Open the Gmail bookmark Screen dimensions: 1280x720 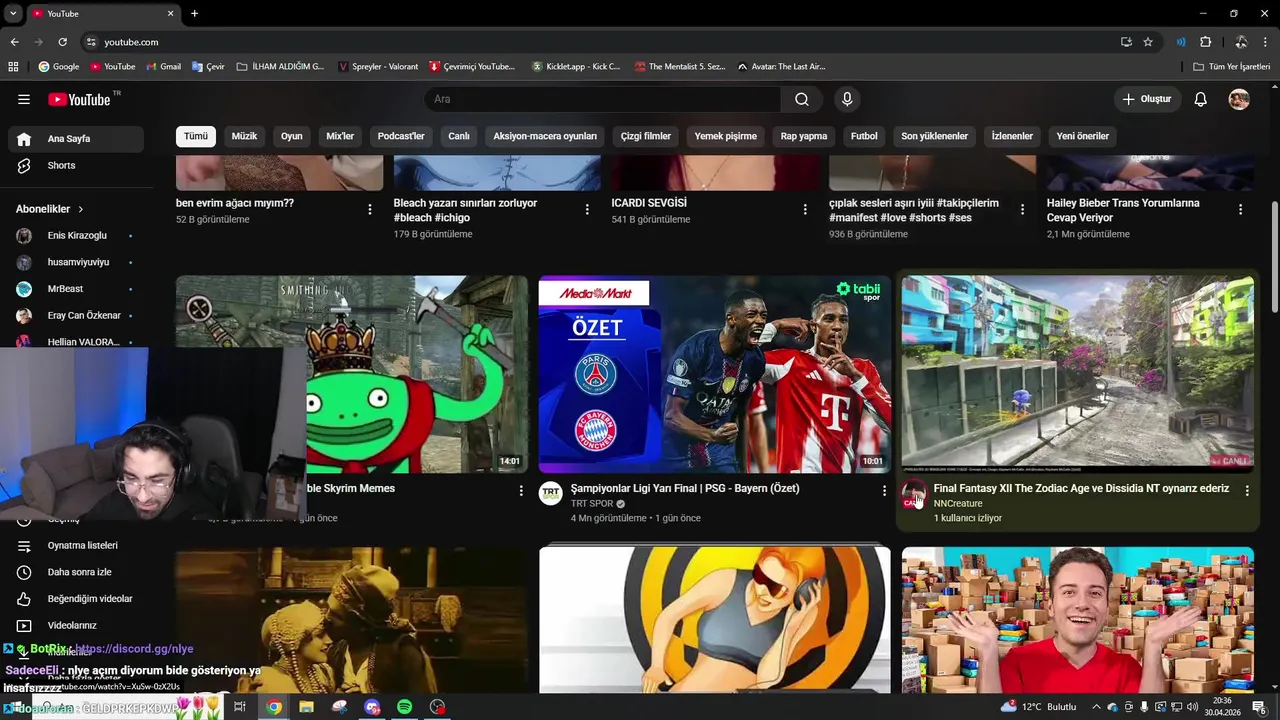coord(164,67)
